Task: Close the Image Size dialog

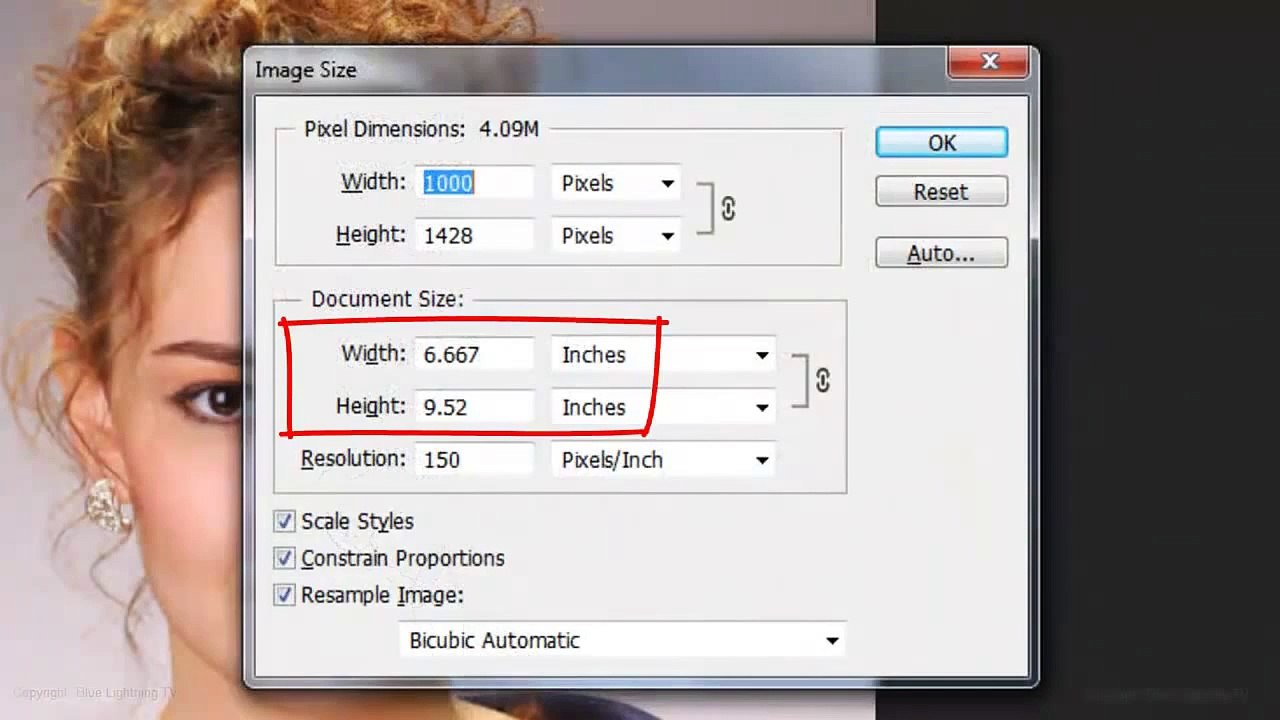Action: tap(989, 62)
